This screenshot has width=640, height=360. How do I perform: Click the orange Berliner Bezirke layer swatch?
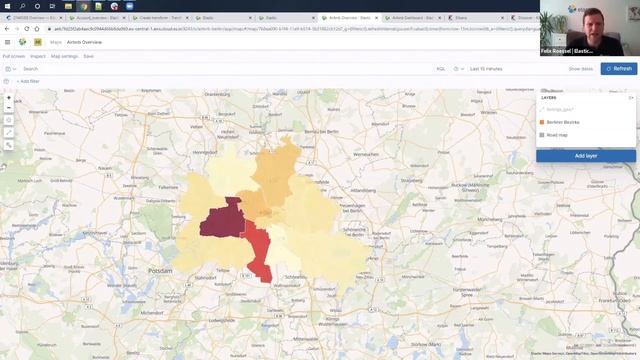point(542,122)
